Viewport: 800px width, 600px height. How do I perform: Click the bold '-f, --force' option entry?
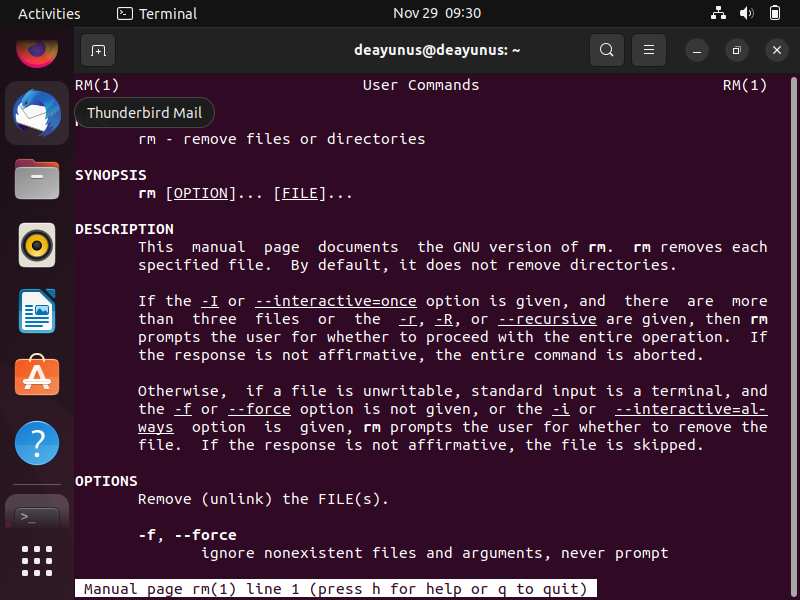(x=187, y=535)
